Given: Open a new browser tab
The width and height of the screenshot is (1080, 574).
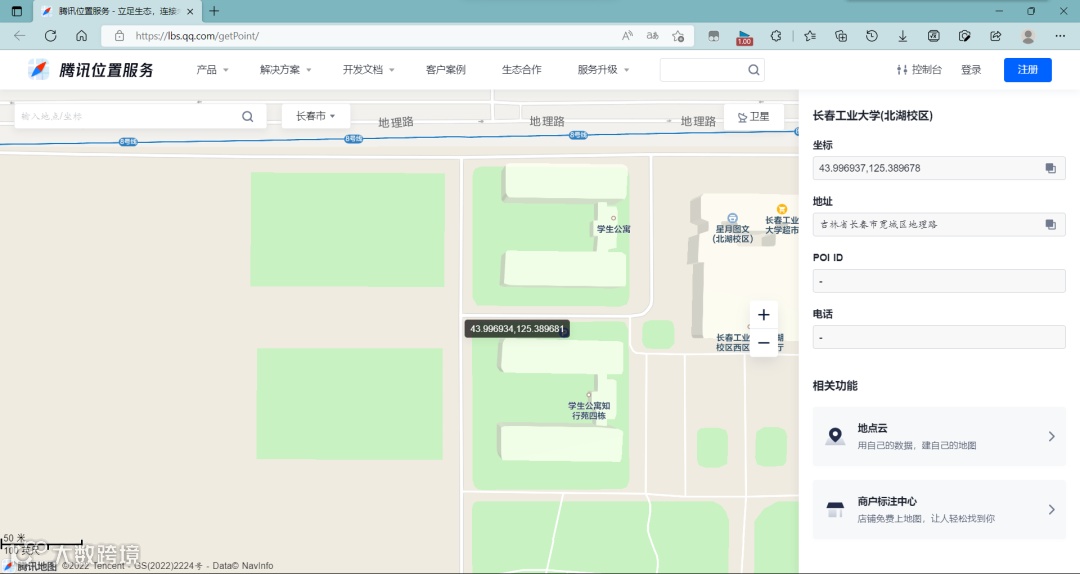Looking at the screenshot, I should pyautogui.click(x=214, y=11).
